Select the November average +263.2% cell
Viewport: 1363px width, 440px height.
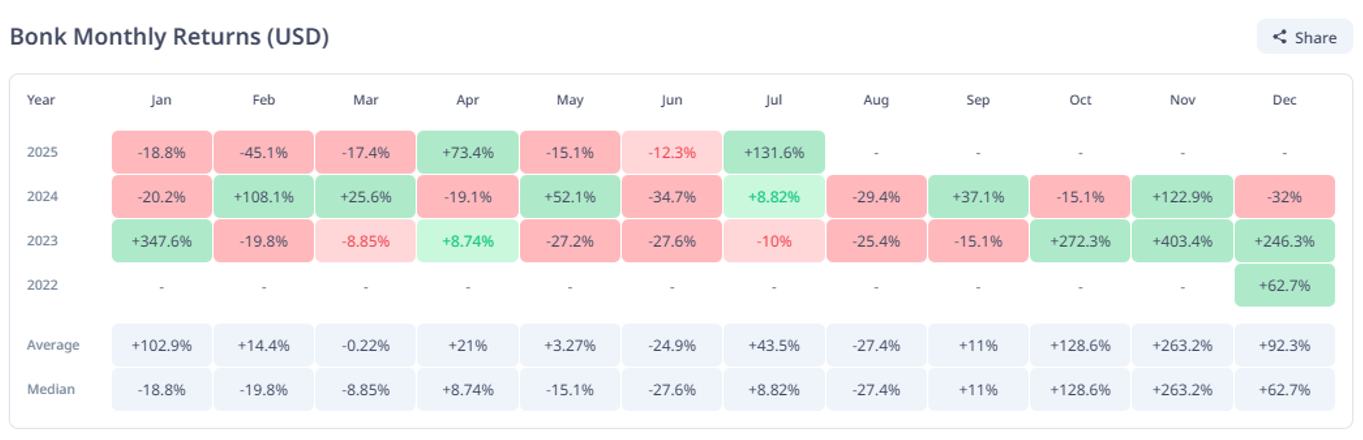coord(1182,345)
